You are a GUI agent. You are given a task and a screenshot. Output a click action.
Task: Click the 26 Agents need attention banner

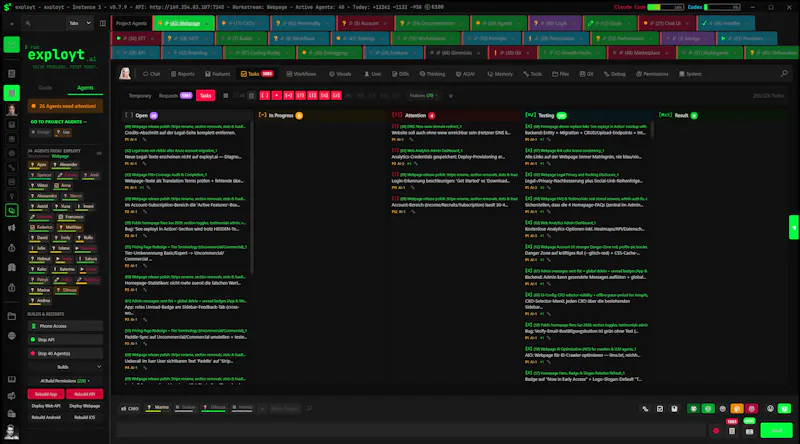[66, 106]
